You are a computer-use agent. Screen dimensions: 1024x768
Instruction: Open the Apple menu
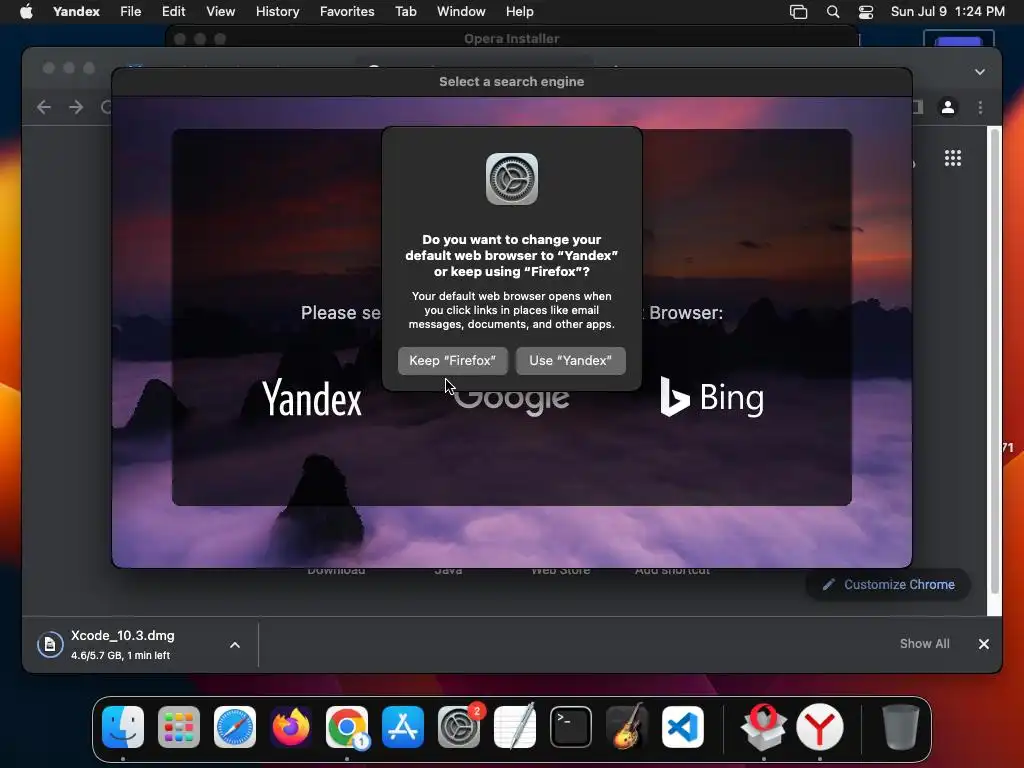click(x=26, y=11)
